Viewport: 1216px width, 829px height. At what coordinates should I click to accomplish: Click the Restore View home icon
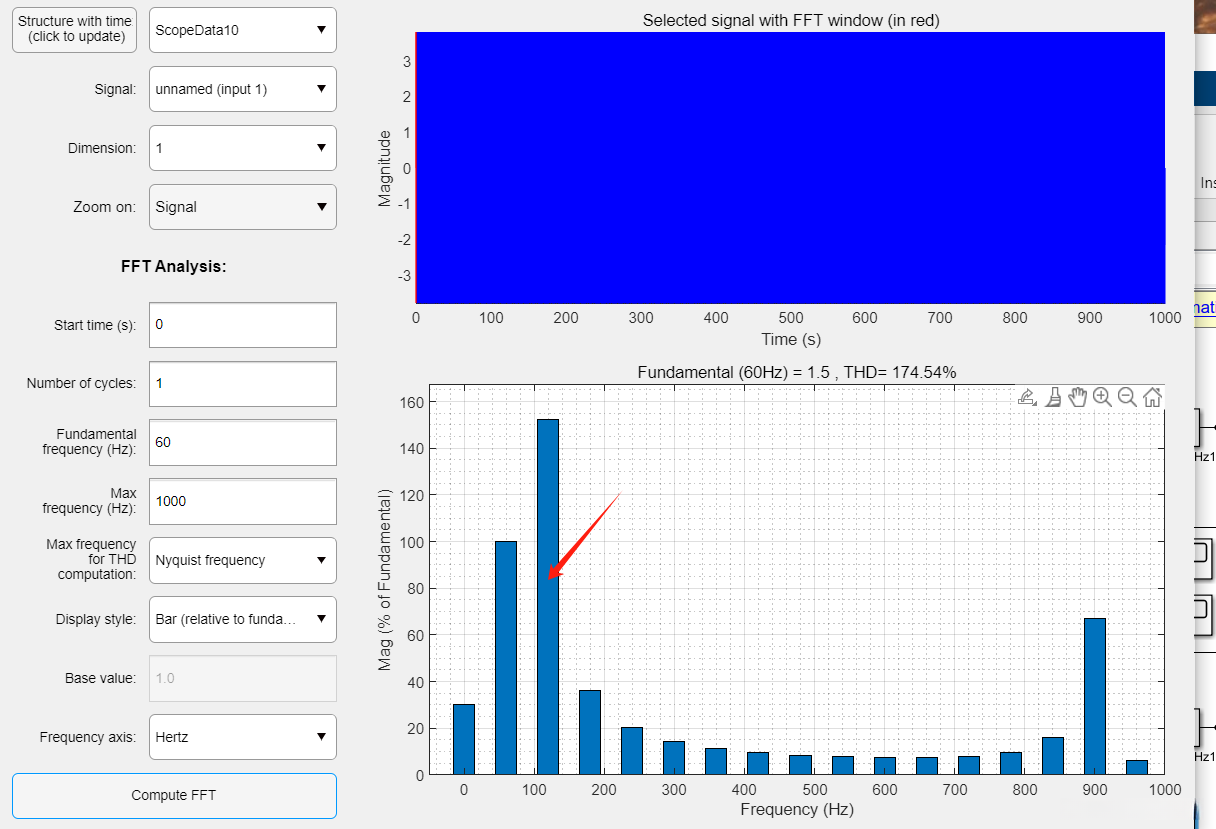[x=1152, y=397]
